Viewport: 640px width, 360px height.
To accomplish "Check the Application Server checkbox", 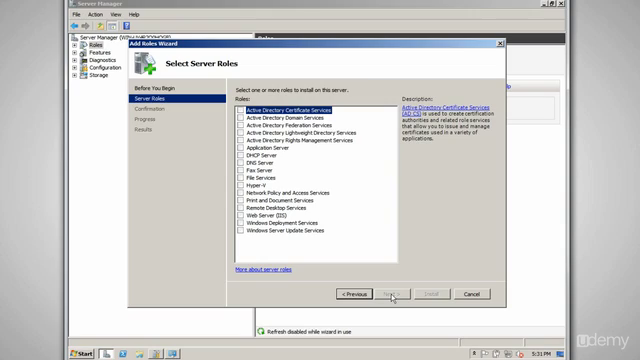I will pos(240,148).
